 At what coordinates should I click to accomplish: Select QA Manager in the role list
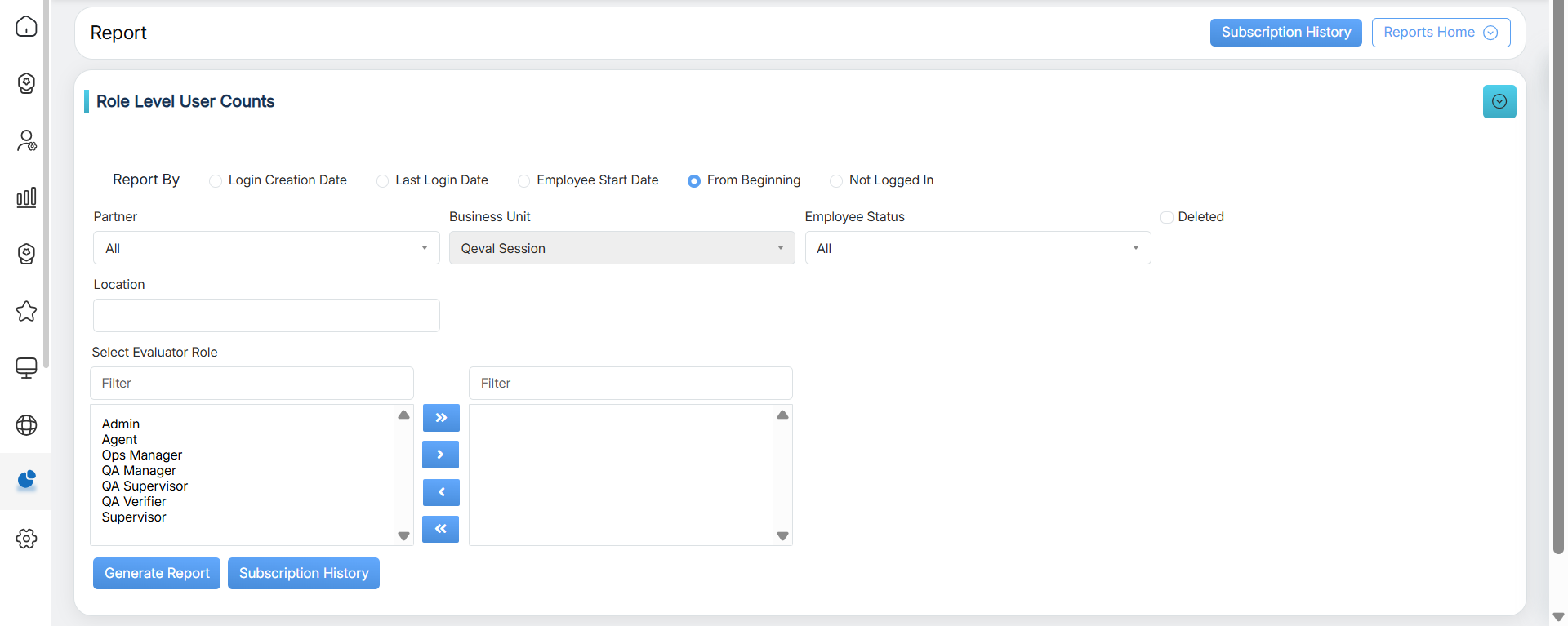pyautogui.click(x=139, y=471)
